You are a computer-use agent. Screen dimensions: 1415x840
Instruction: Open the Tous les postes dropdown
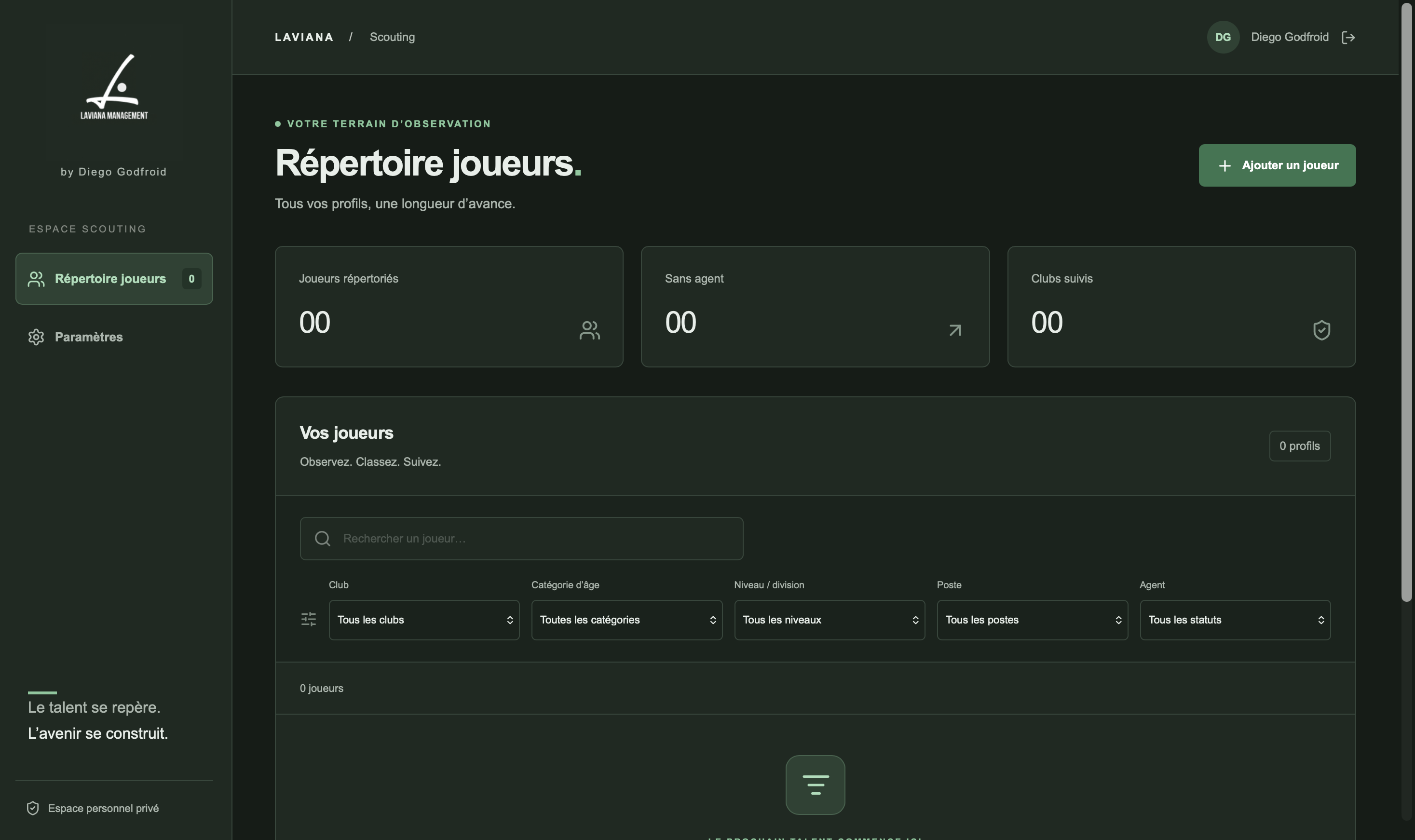click(1032, 620)
